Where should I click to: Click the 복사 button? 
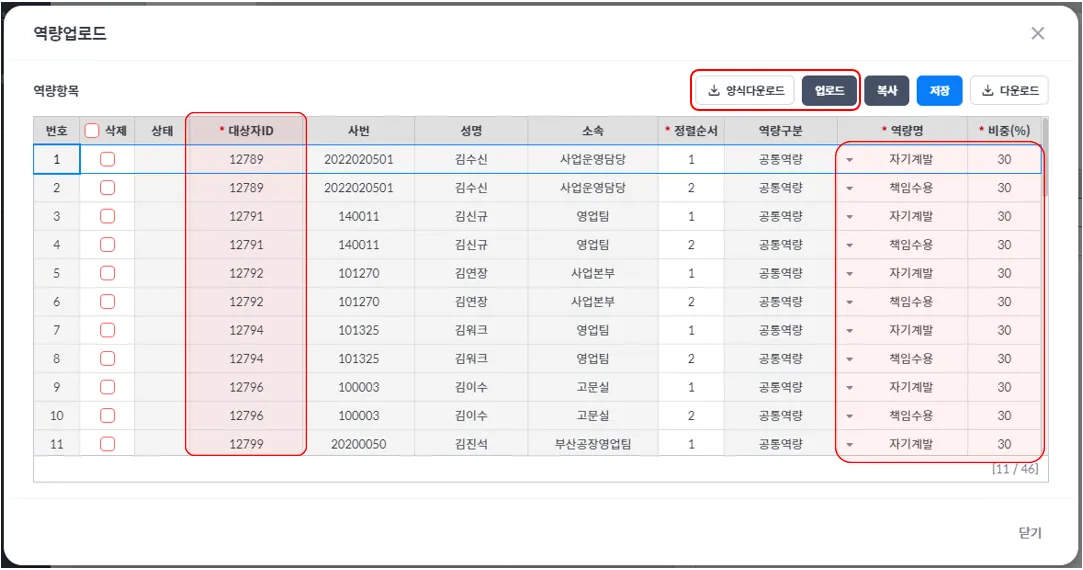click(887, 91)
